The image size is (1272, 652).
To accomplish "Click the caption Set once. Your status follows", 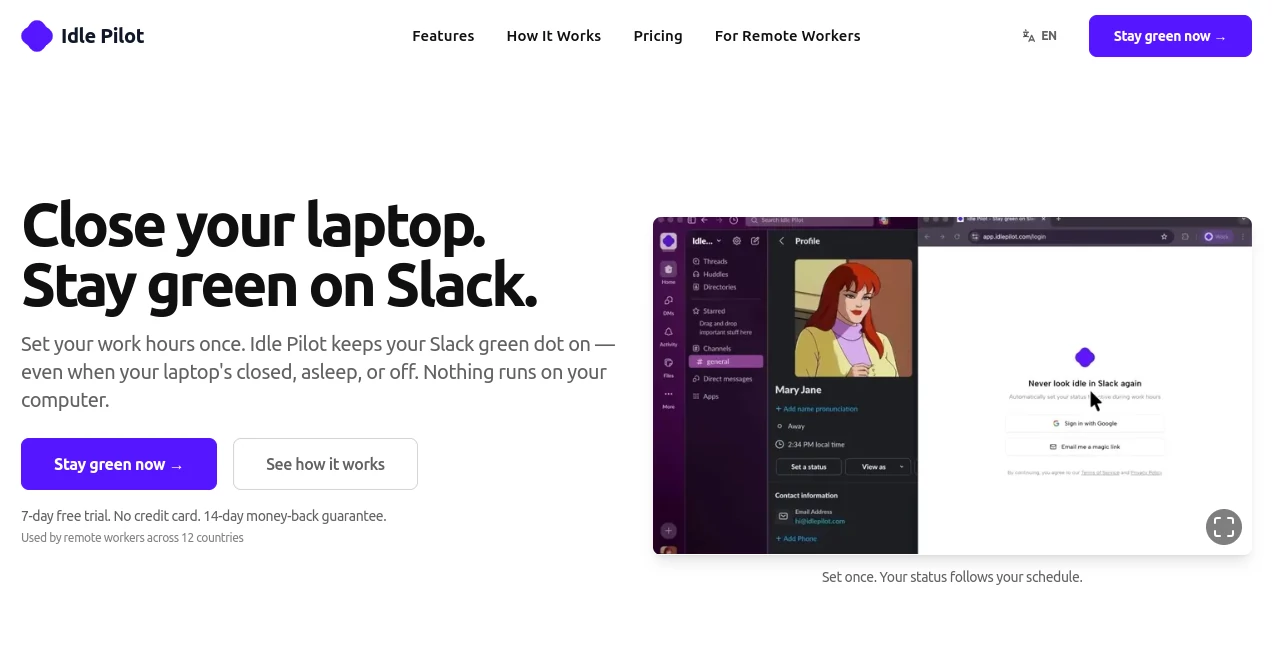I will click(x=952, y=577).
